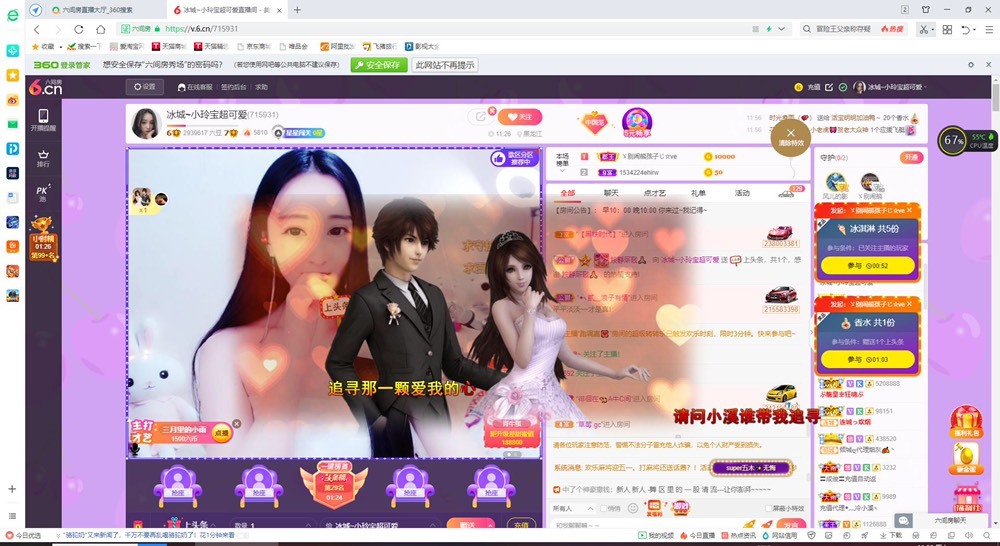Screen dimensions: 1000x546
Task: Click the 关注 follow button
Action: coord(519,117)
